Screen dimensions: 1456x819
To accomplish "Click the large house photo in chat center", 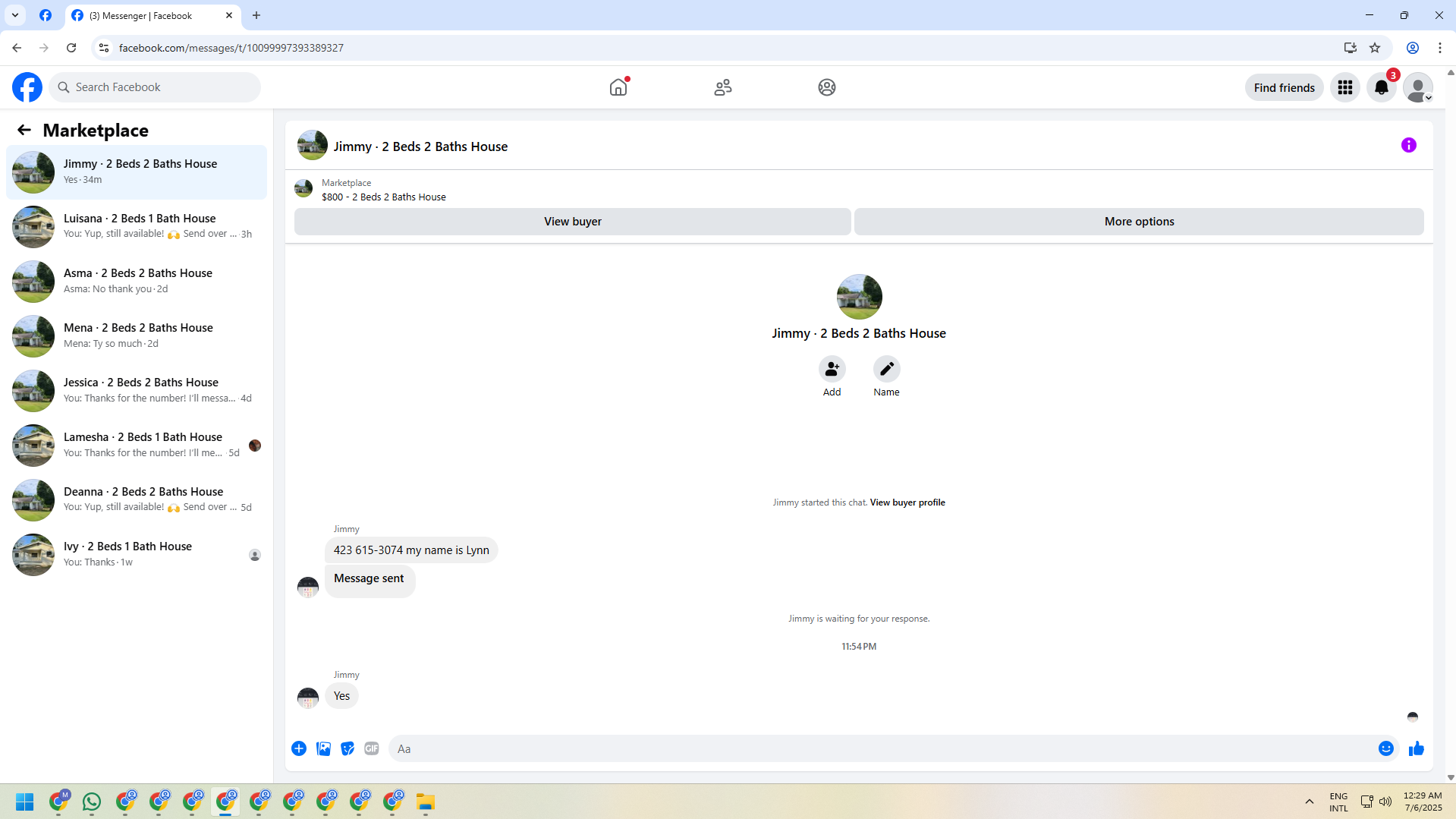I will 859,297.
